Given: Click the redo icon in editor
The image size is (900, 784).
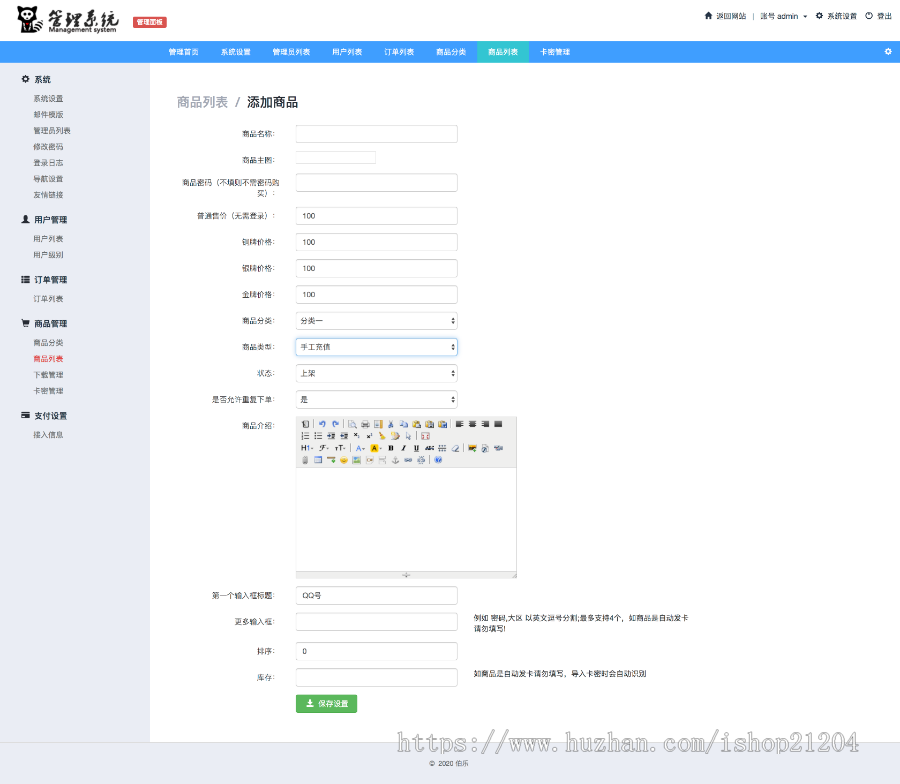Looking at the screenshot, I should coord(335,424).
